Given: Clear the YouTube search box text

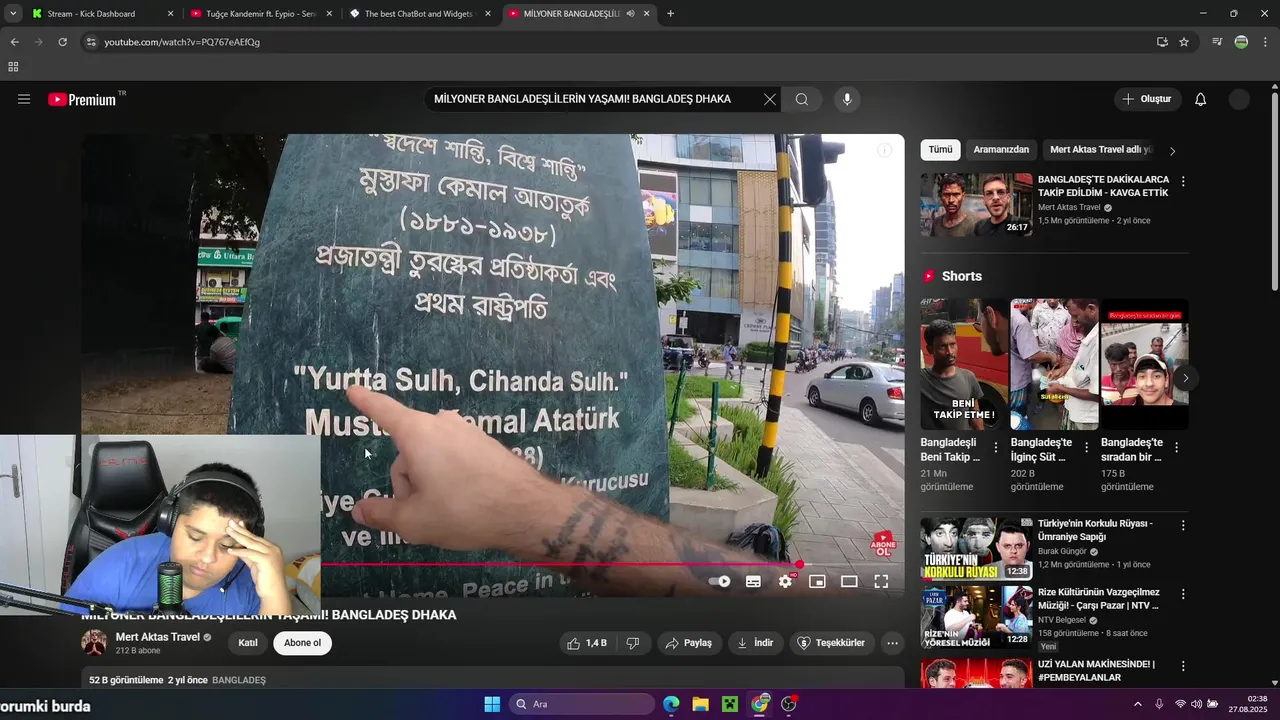Looking at the screenshot, I should (769, 99).
